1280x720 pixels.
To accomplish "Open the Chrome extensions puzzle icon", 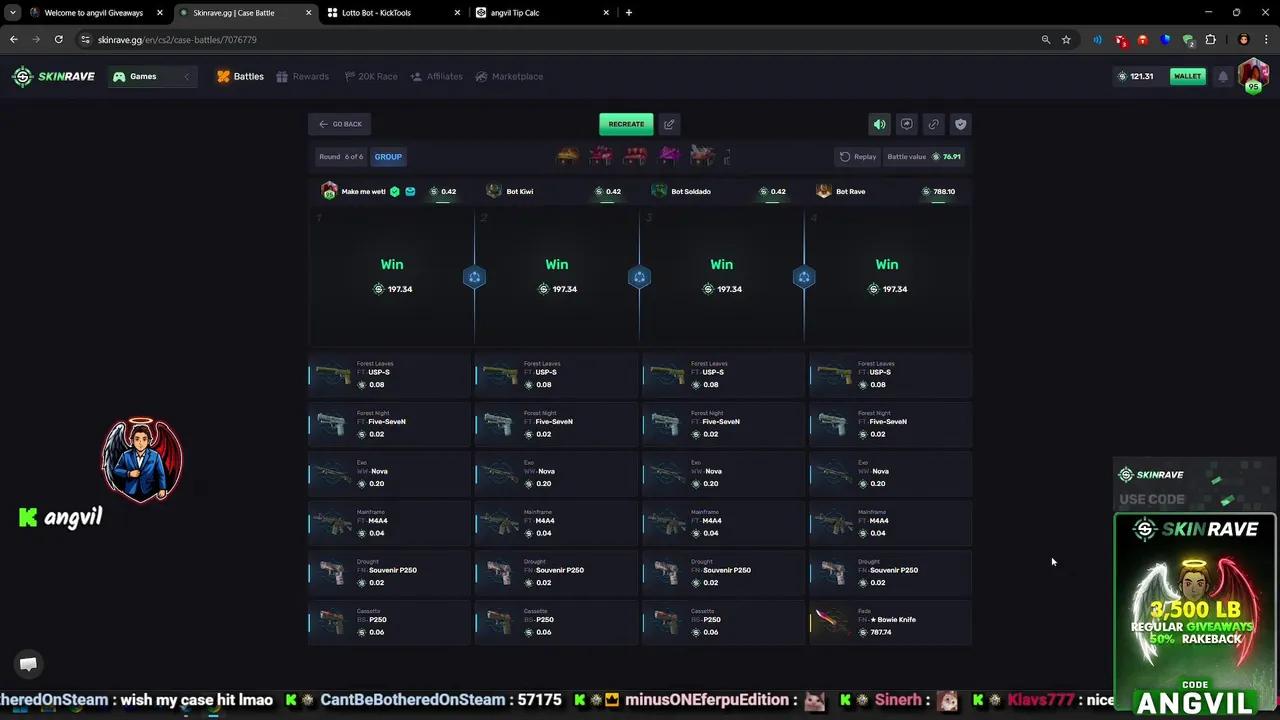I will 1210,40.
